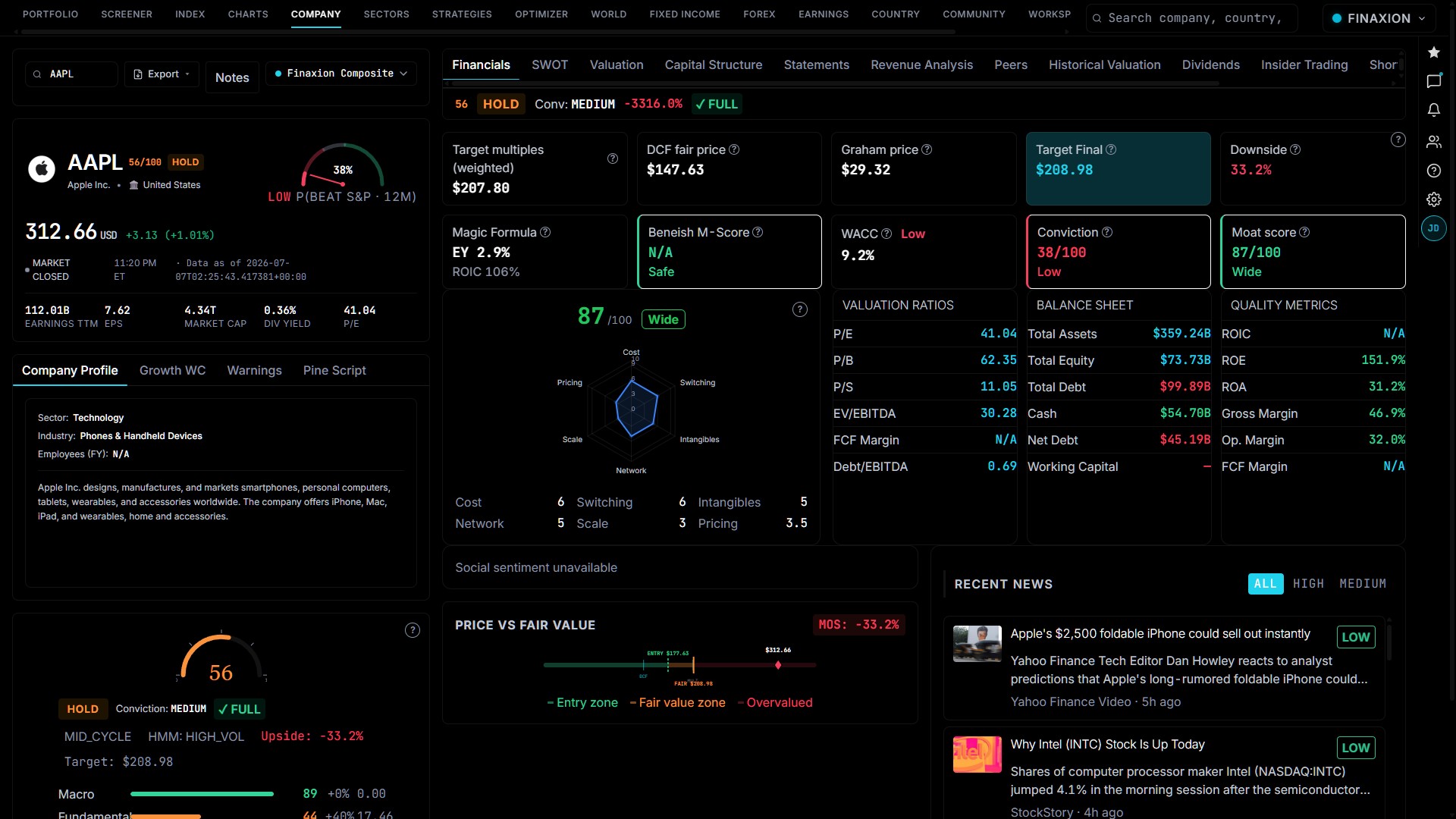Click the star favorite icon in sidebar
Image resolution: width=1456 pixels, height=819 pixels.
(x=1433, y=52)
